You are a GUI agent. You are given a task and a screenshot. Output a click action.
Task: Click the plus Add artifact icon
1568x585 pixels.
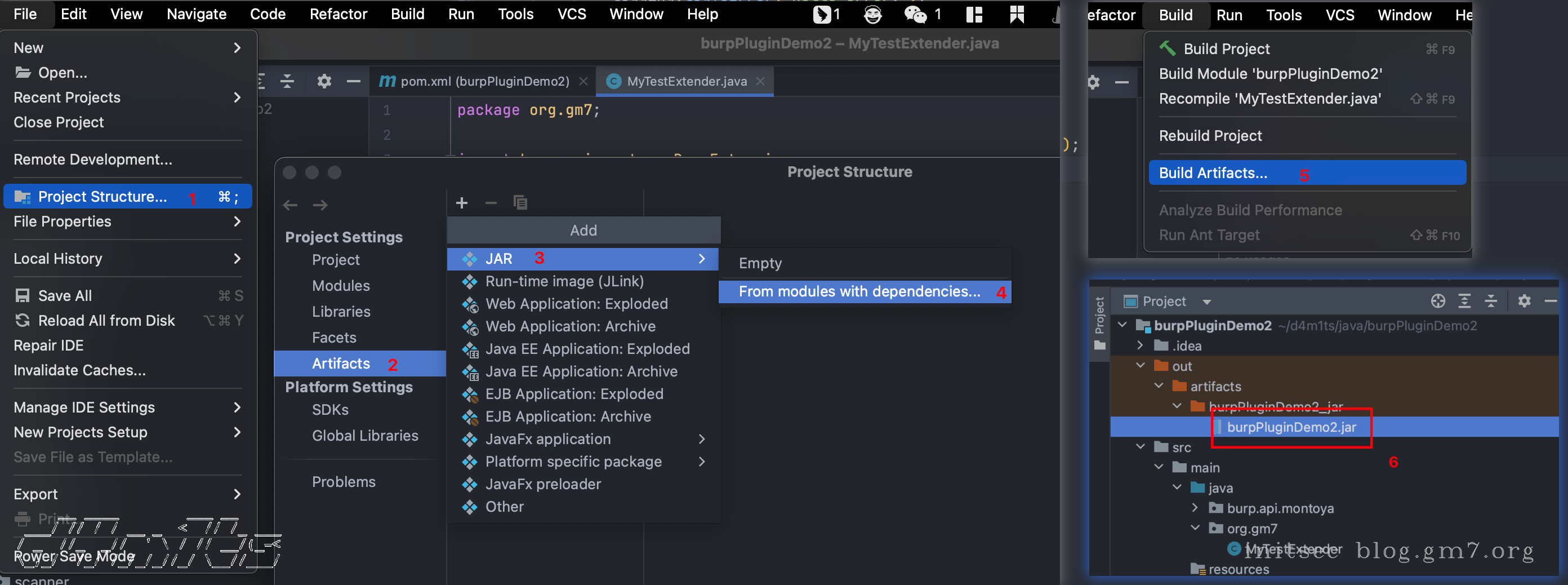(461, 203)
